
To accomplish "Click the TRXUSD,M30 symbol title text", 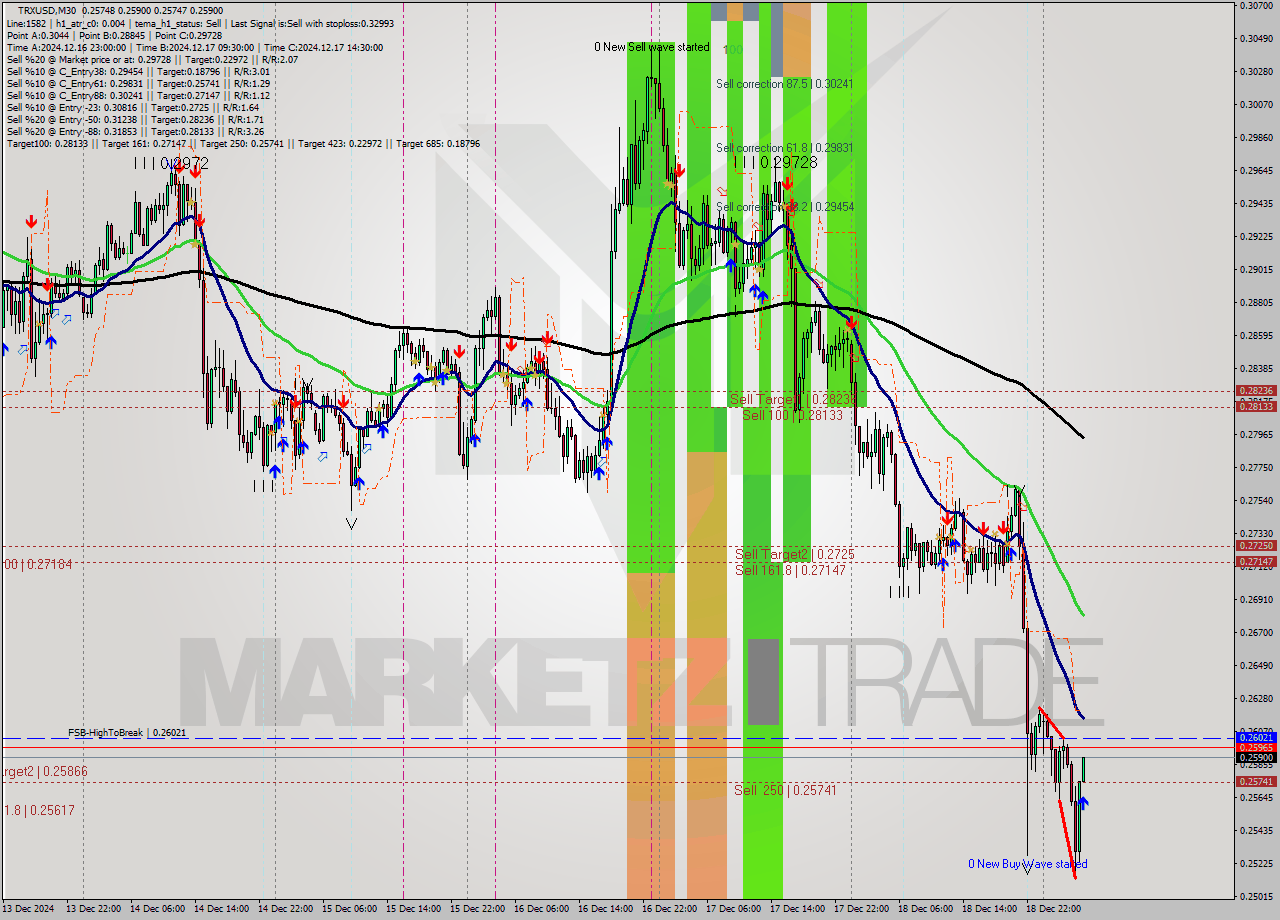I will [x=47, y=10].
